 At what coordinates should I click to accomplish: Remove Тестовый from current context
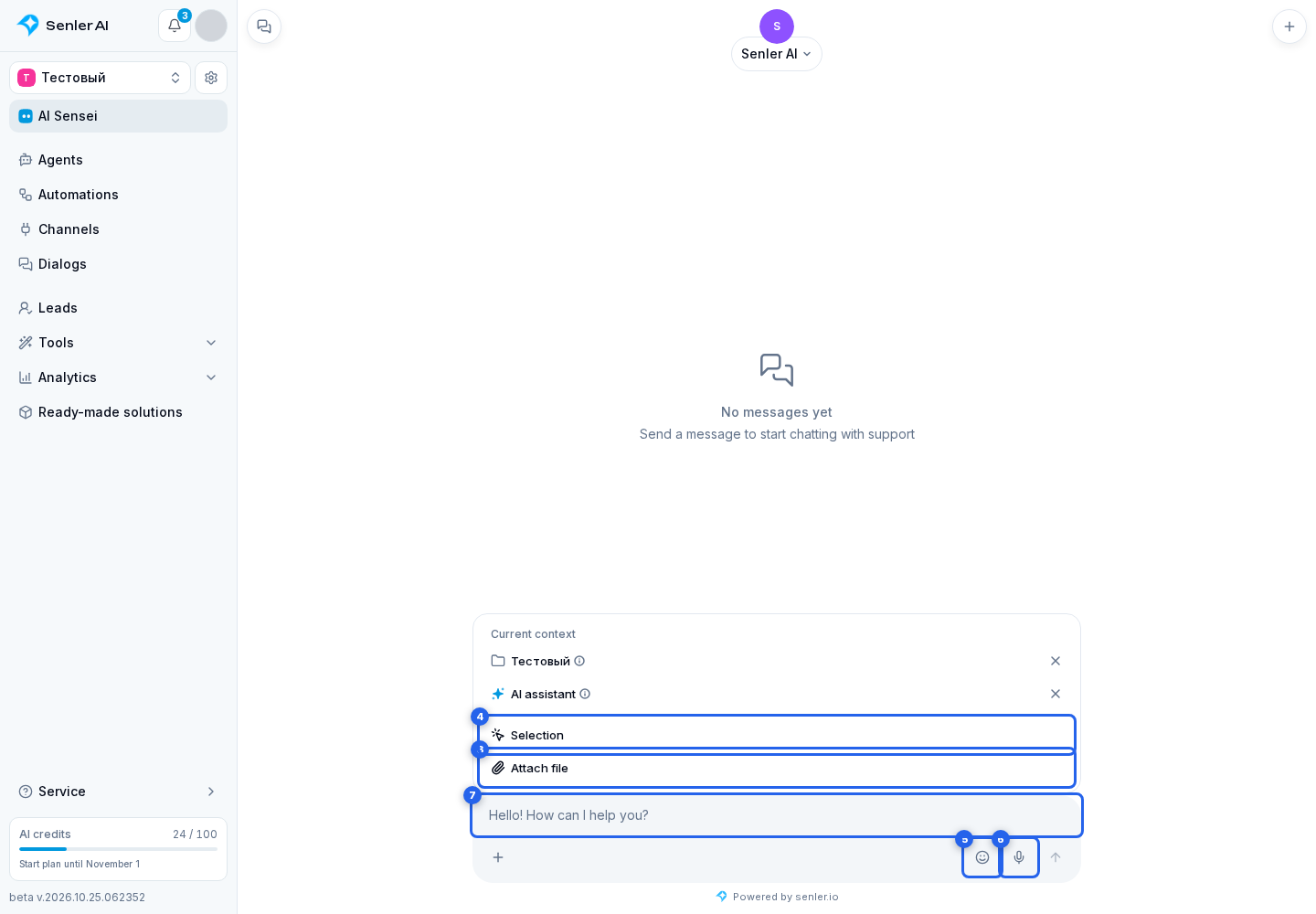(1056, 661)
